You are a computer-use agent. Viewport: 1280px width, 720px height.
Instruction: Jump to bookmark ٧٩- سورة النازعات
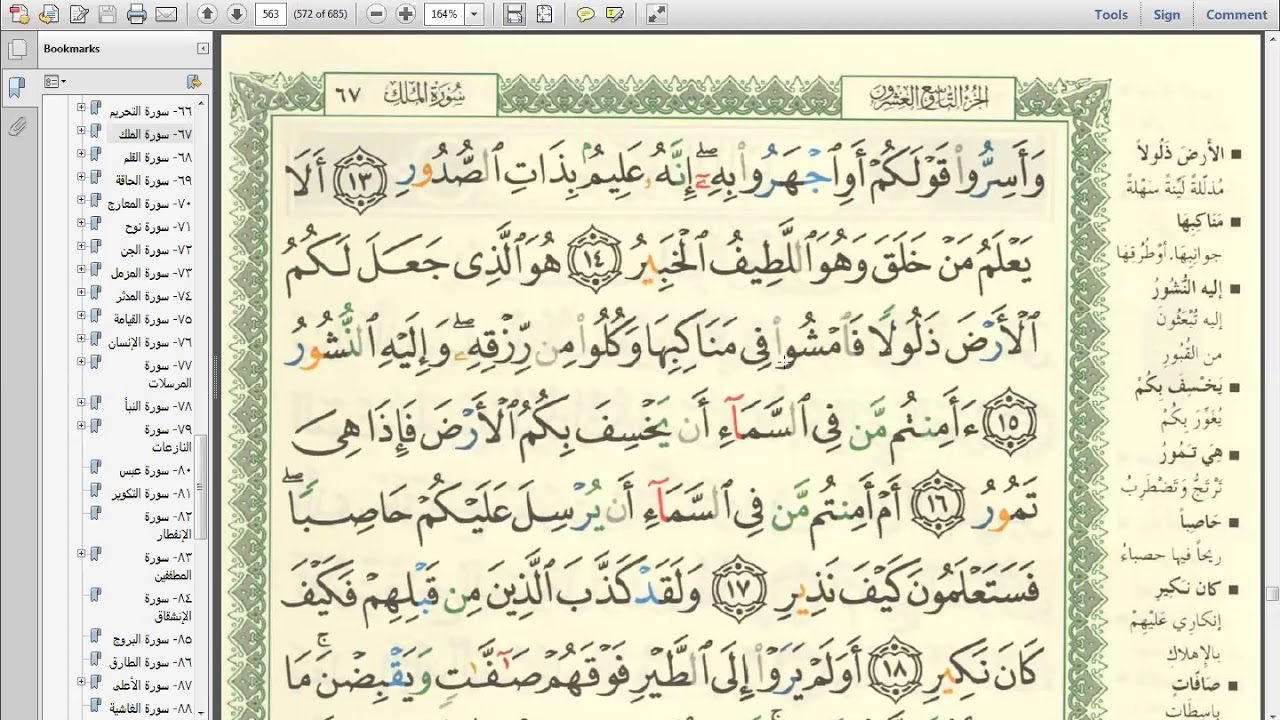[x=167, y=438]
